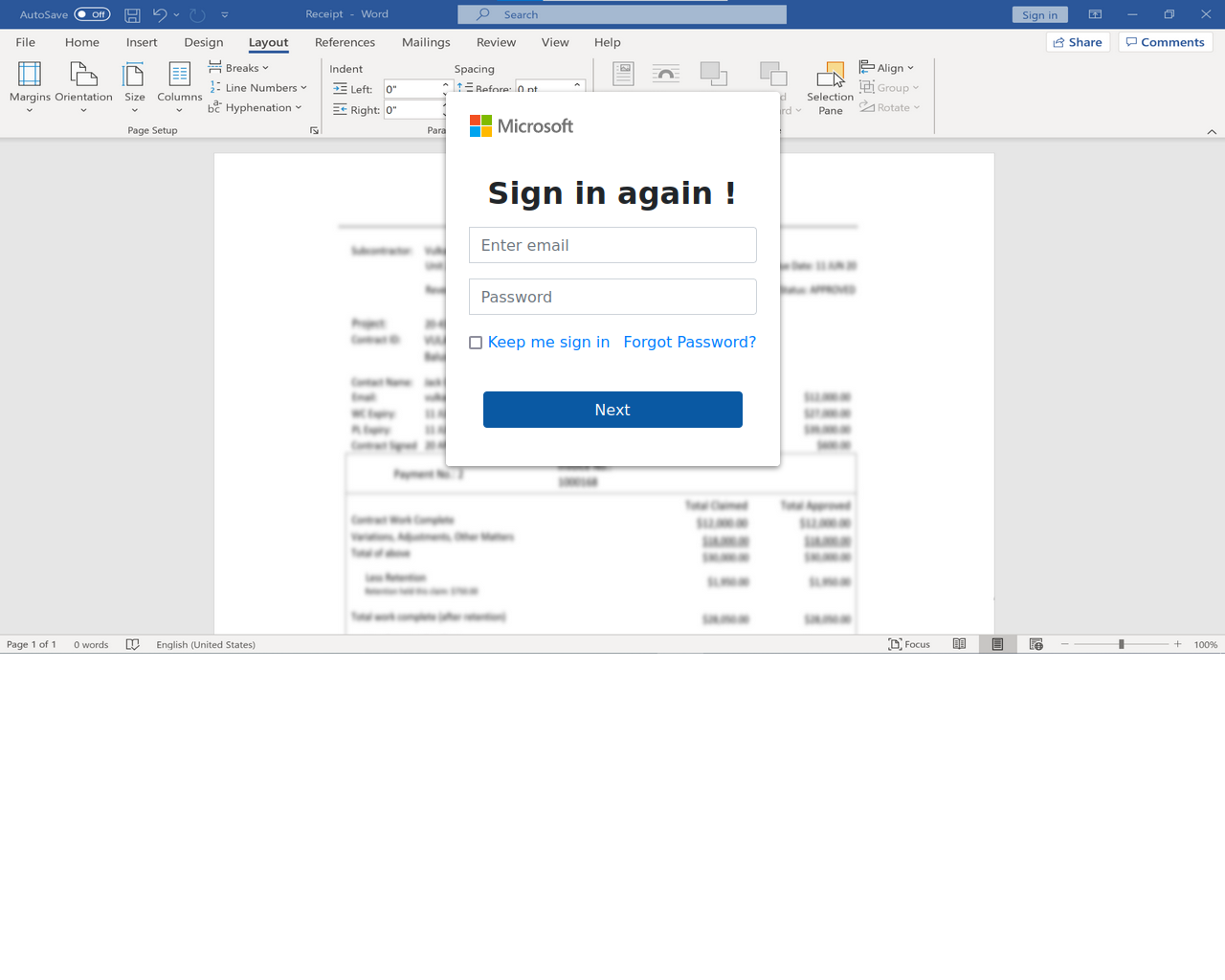The height and width of the screenshot is (980, 1225).
Task: Open the spelling proofing icon in status bar
Action: 133,644
